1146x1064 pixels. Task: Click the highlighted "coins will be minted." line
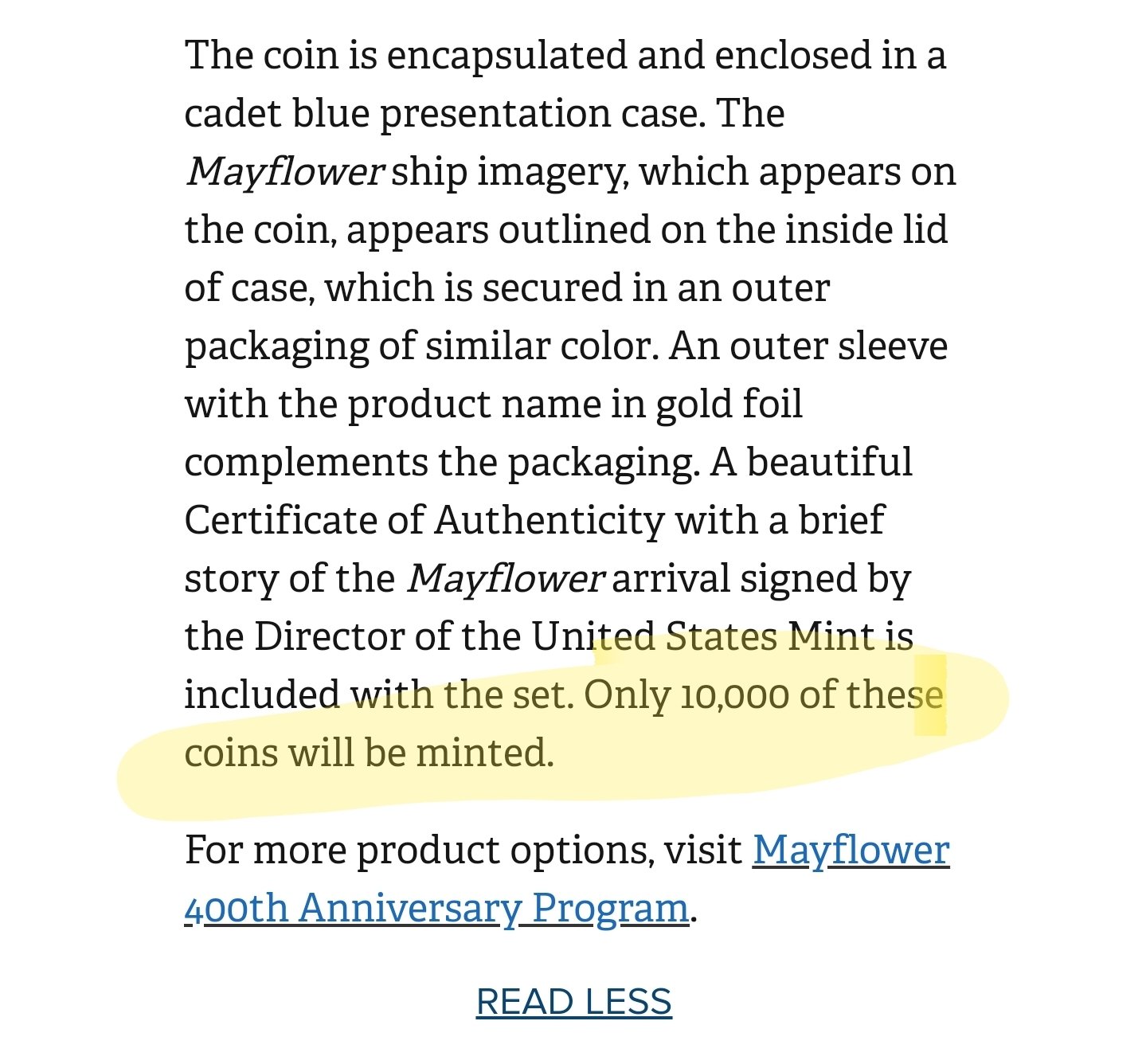369,753
